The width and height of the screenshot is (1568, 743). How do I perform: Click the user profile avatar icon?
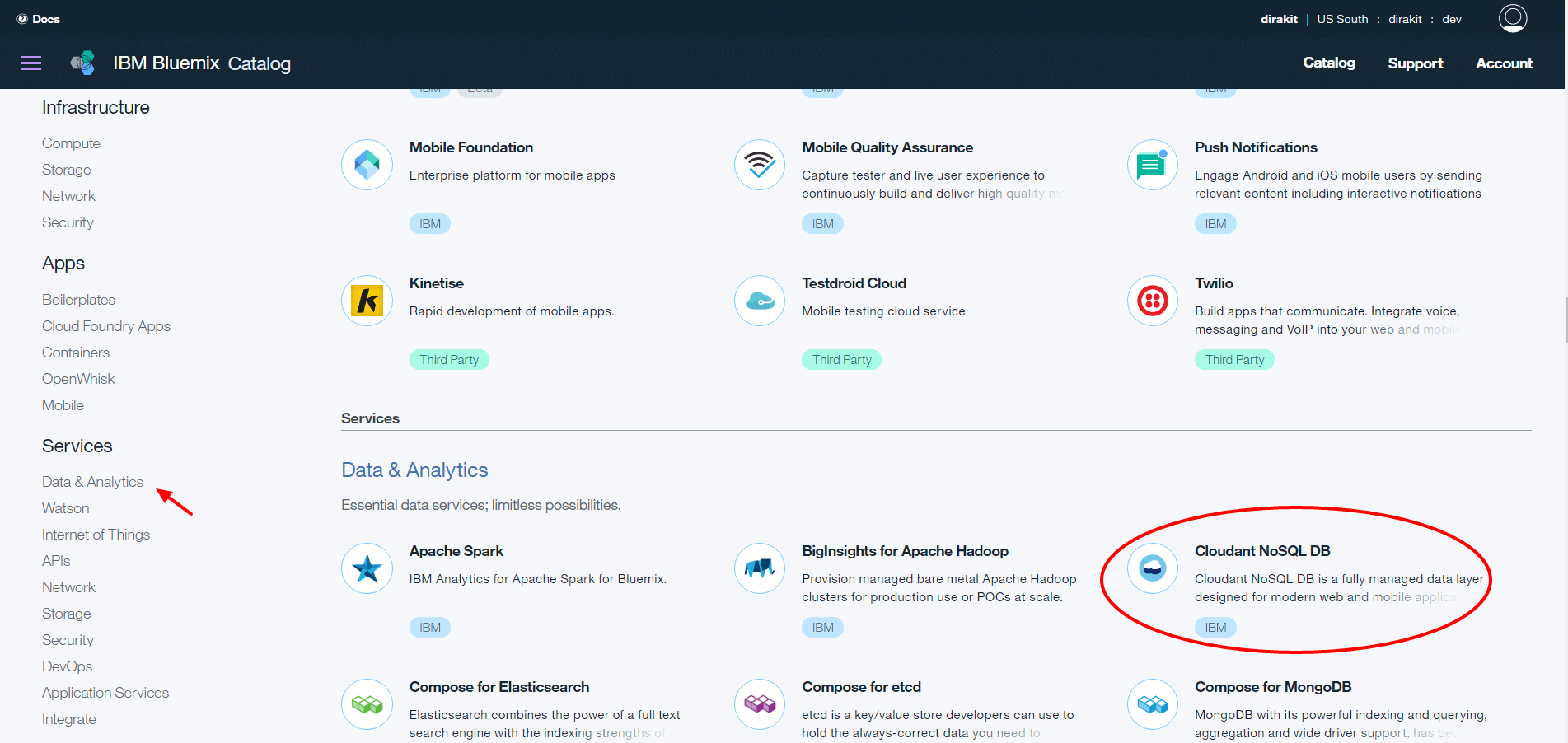[1512, 18]
